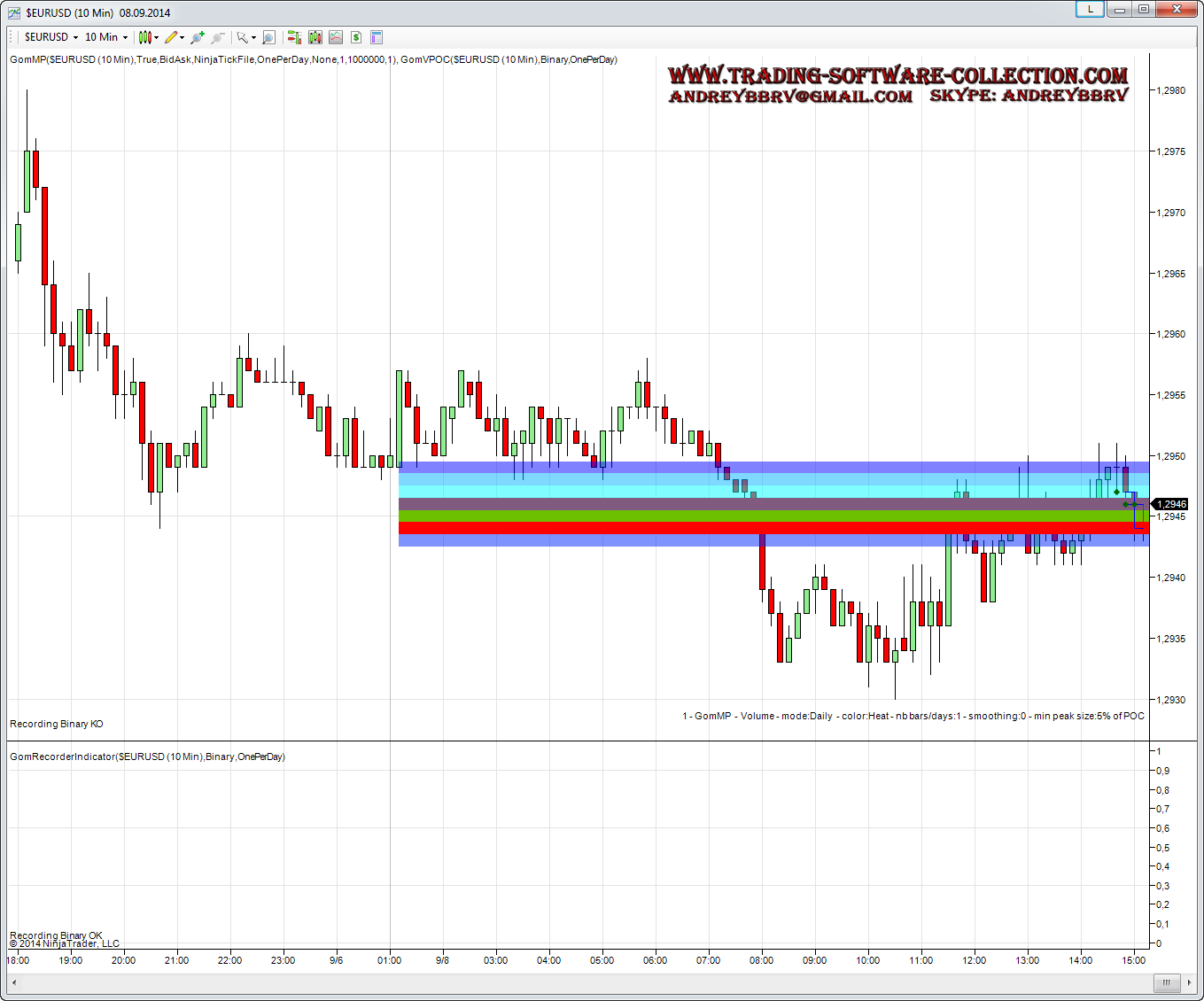Click the scroll left arrow at bottom

coord(14,982)
